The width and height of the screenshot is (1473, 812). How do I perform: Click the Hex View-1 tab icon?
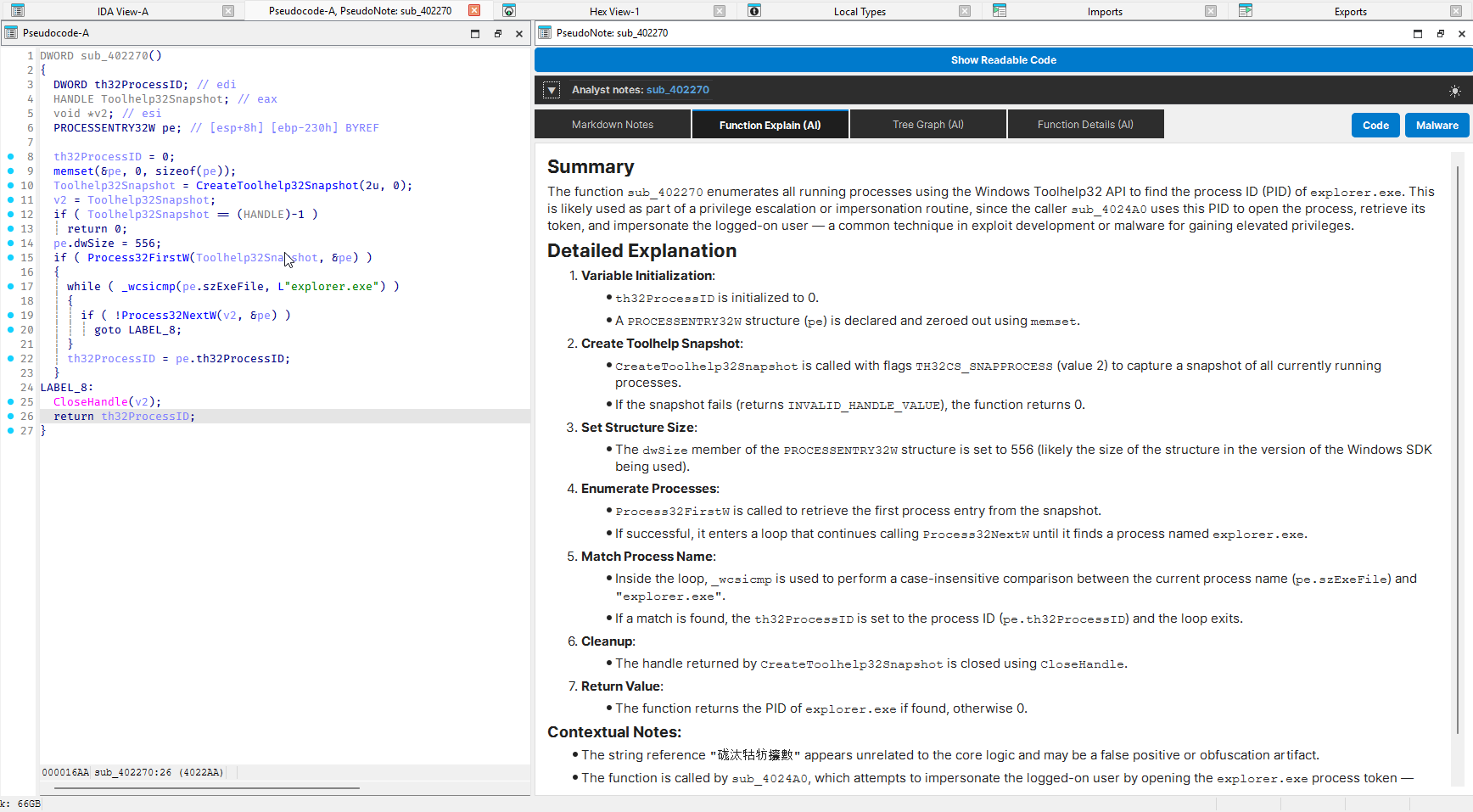[509, 11]
